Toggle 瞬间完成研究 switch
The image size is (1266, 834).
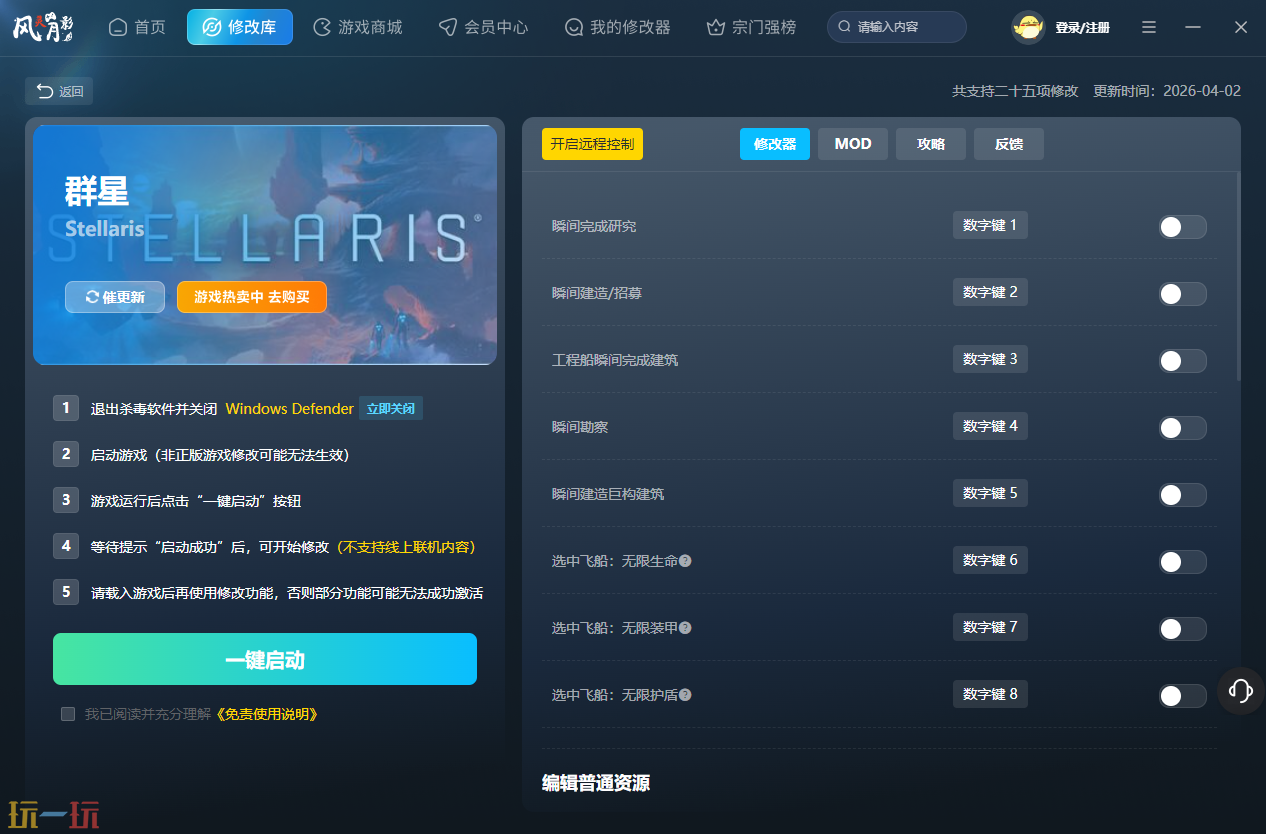[1182, 227]
